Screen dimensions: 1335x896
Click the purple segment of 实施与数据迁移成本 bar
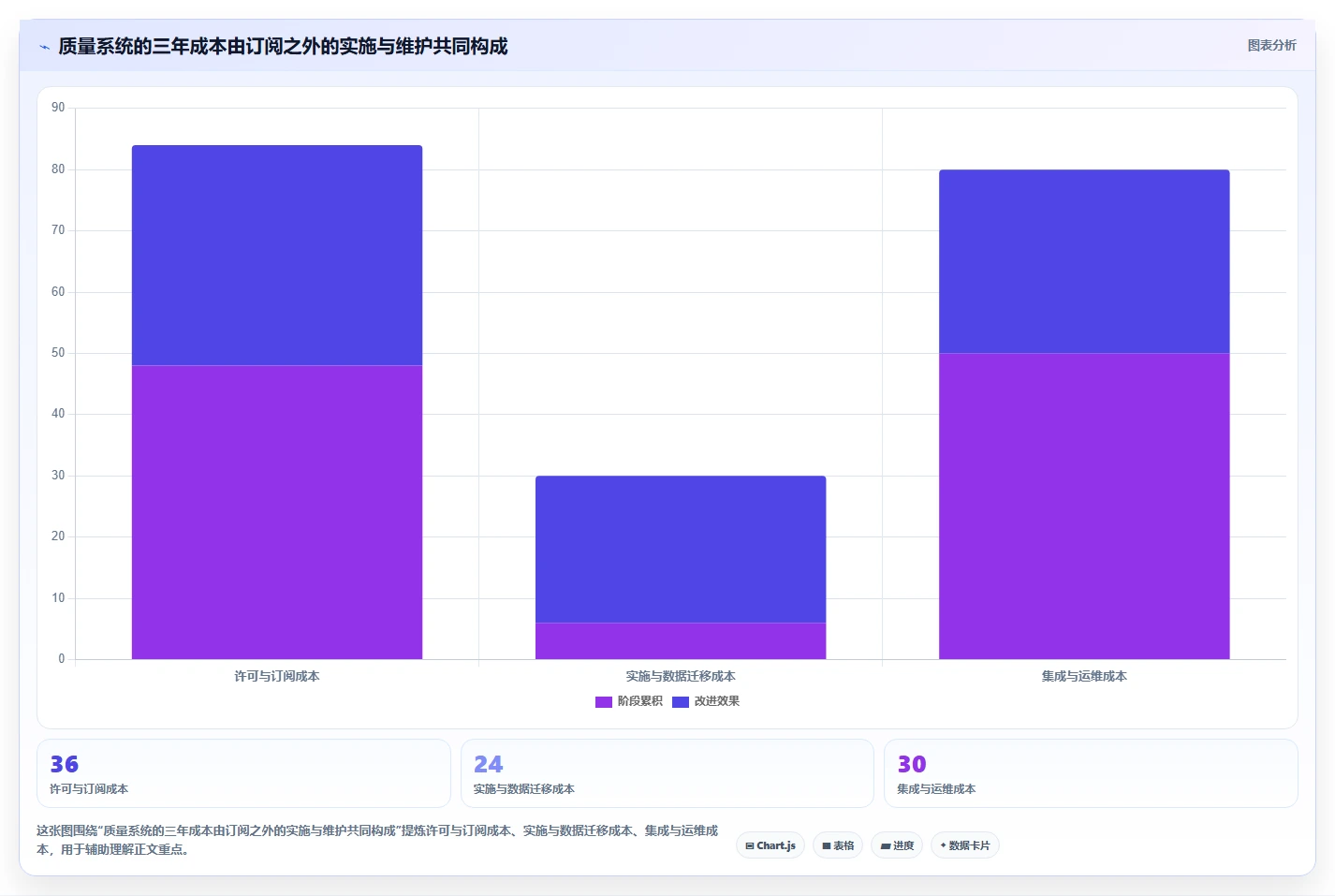pyautogui.click(x=681, y=641)
